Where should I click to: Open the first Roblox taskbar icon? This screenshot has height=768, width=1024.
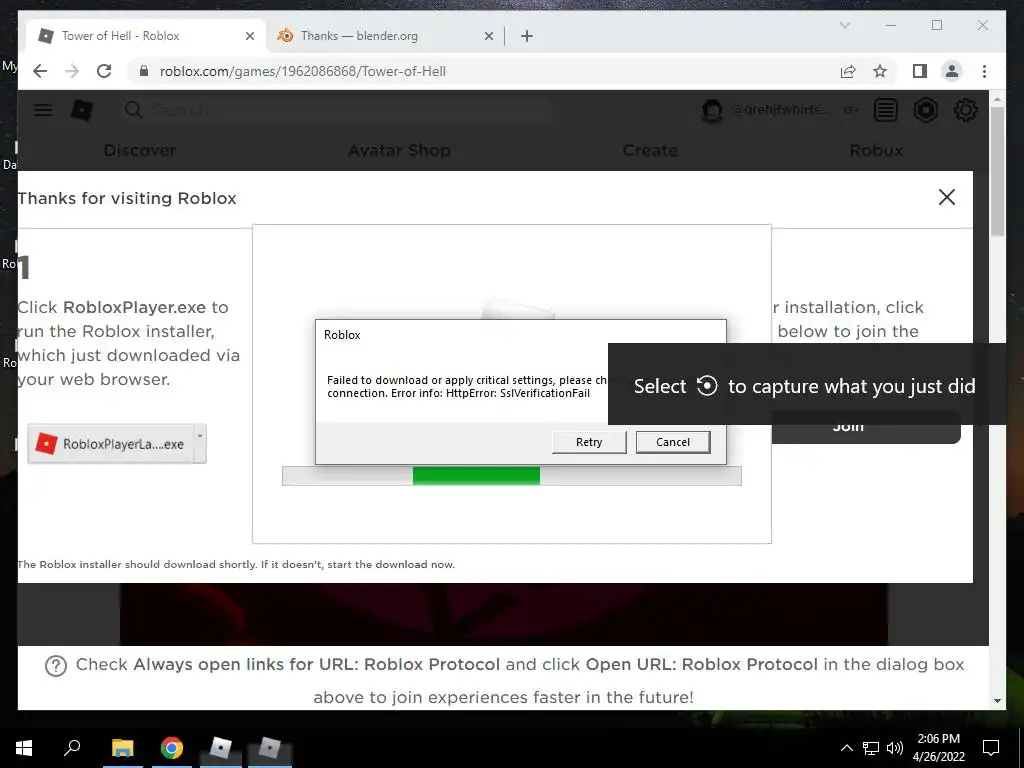[x=221, y=748]
